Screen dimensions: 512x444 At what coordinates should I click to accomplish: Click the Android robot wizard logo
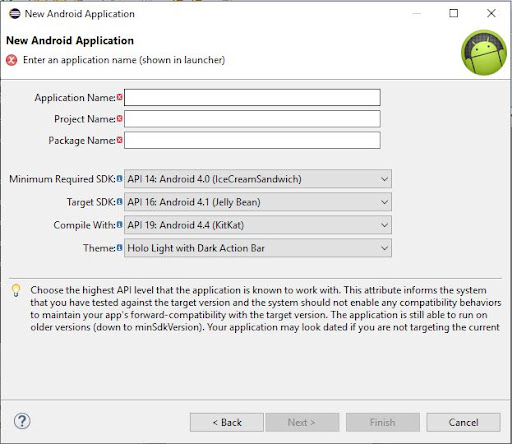tap(484, 53)
